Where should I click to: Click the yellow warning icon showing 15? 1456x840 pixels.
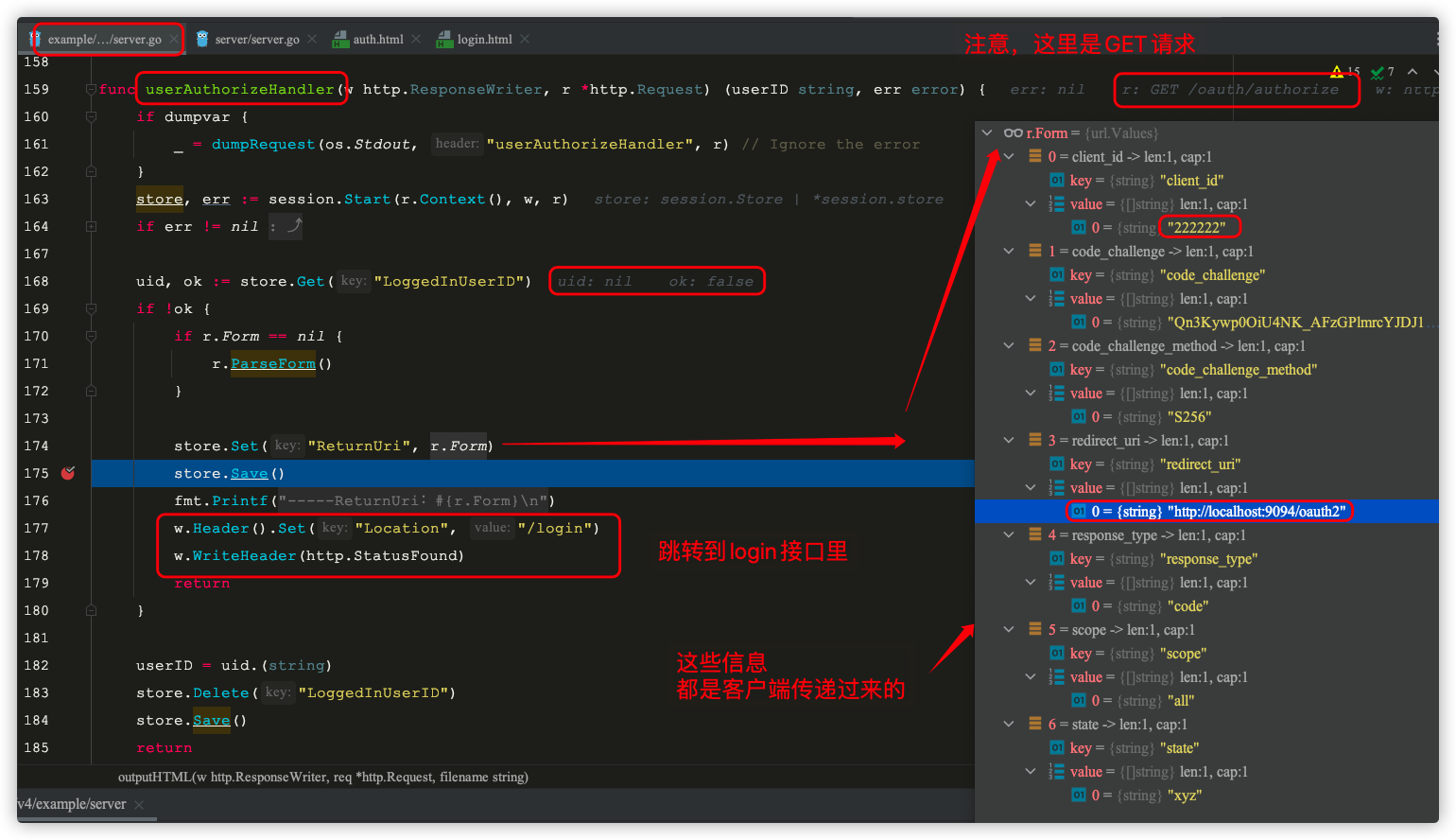point(1337,72)
